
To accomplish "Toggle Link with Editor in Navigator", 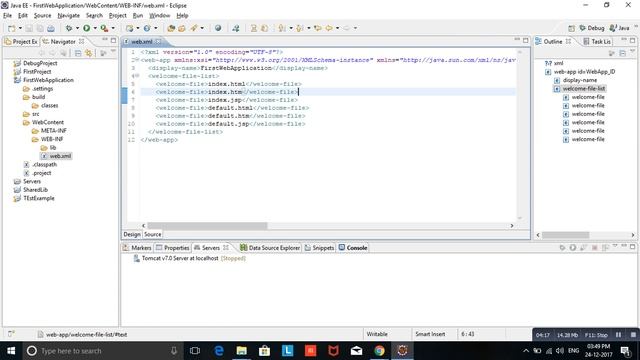I will [89, 53].
